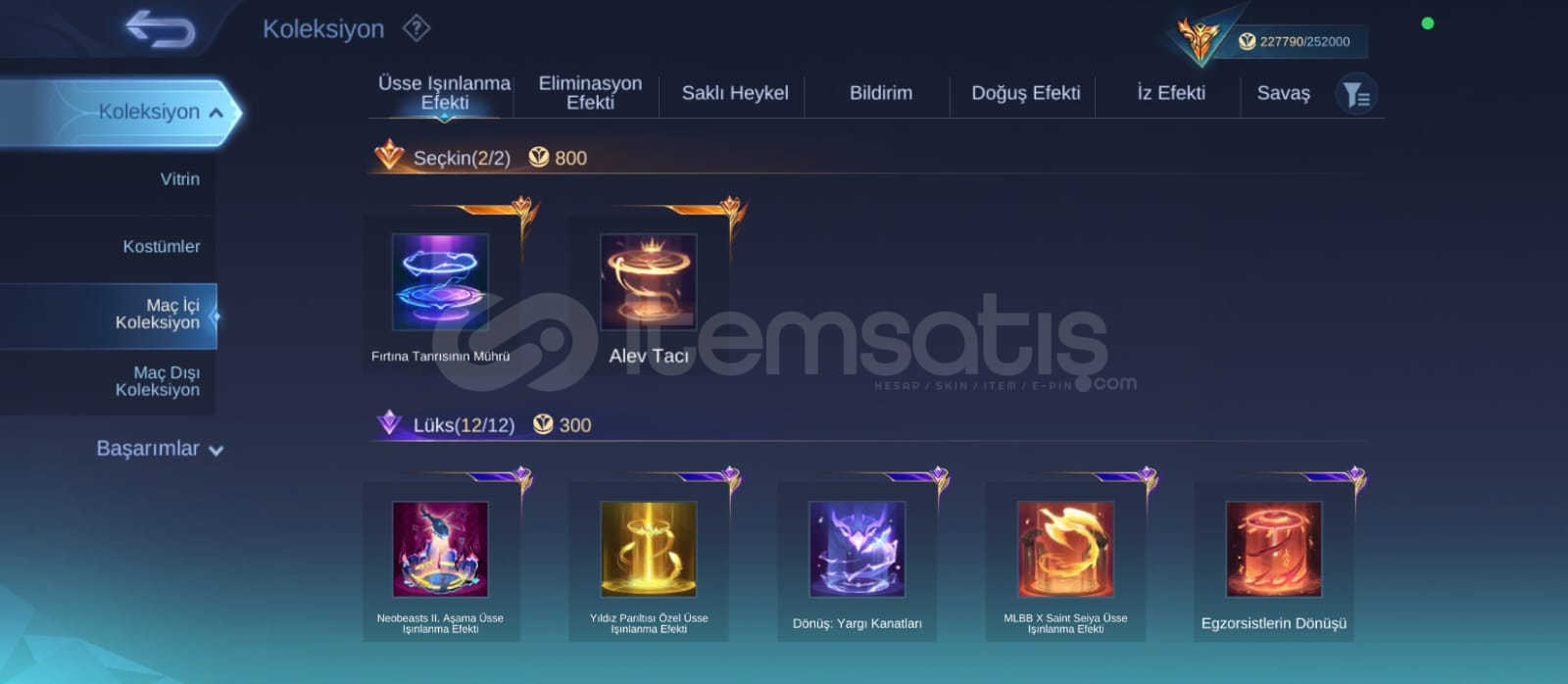The height and width of the screenshot is (684, 1568).
Task: Pick the Dönüş: Yargı Kanatları effect
Action: click(857, 562)
